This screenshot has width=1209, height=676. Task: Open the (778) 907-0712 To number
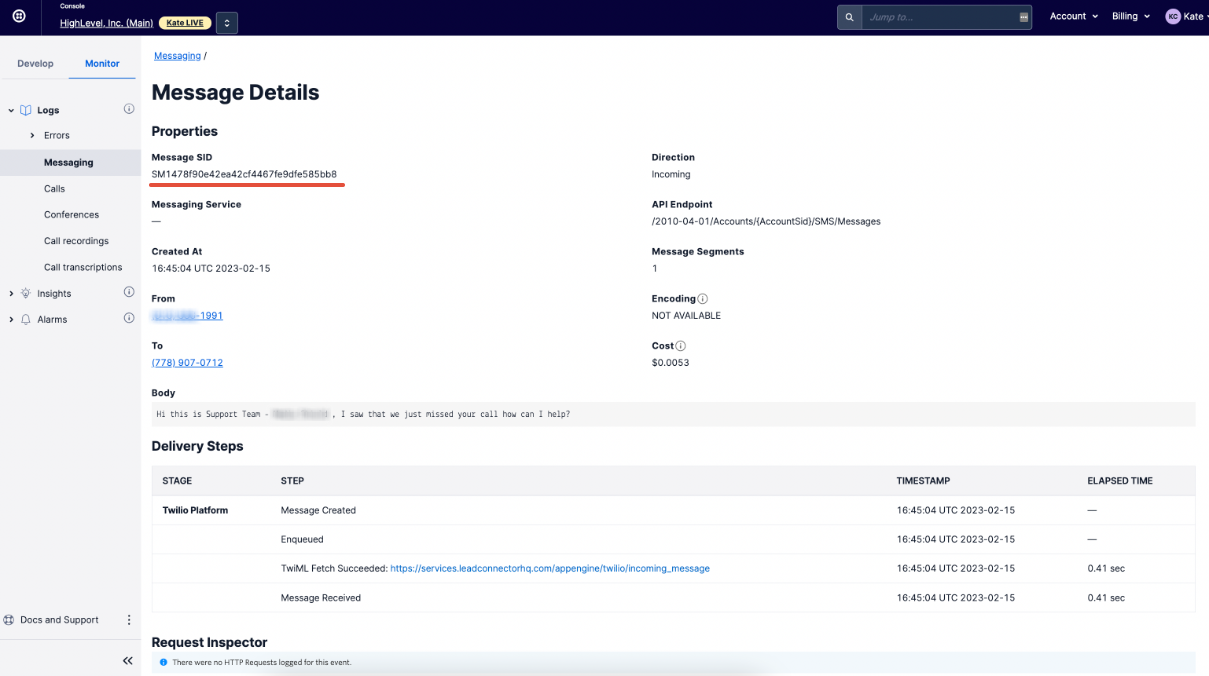(x=187, y=363)
